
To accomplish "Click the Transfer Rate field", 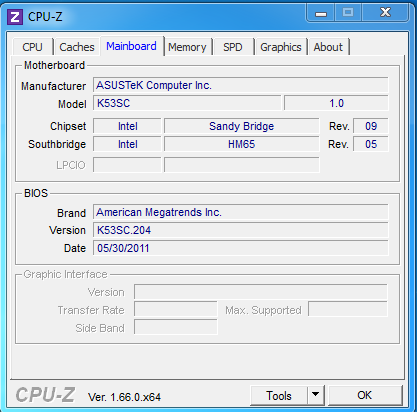I will coord(176,310).
